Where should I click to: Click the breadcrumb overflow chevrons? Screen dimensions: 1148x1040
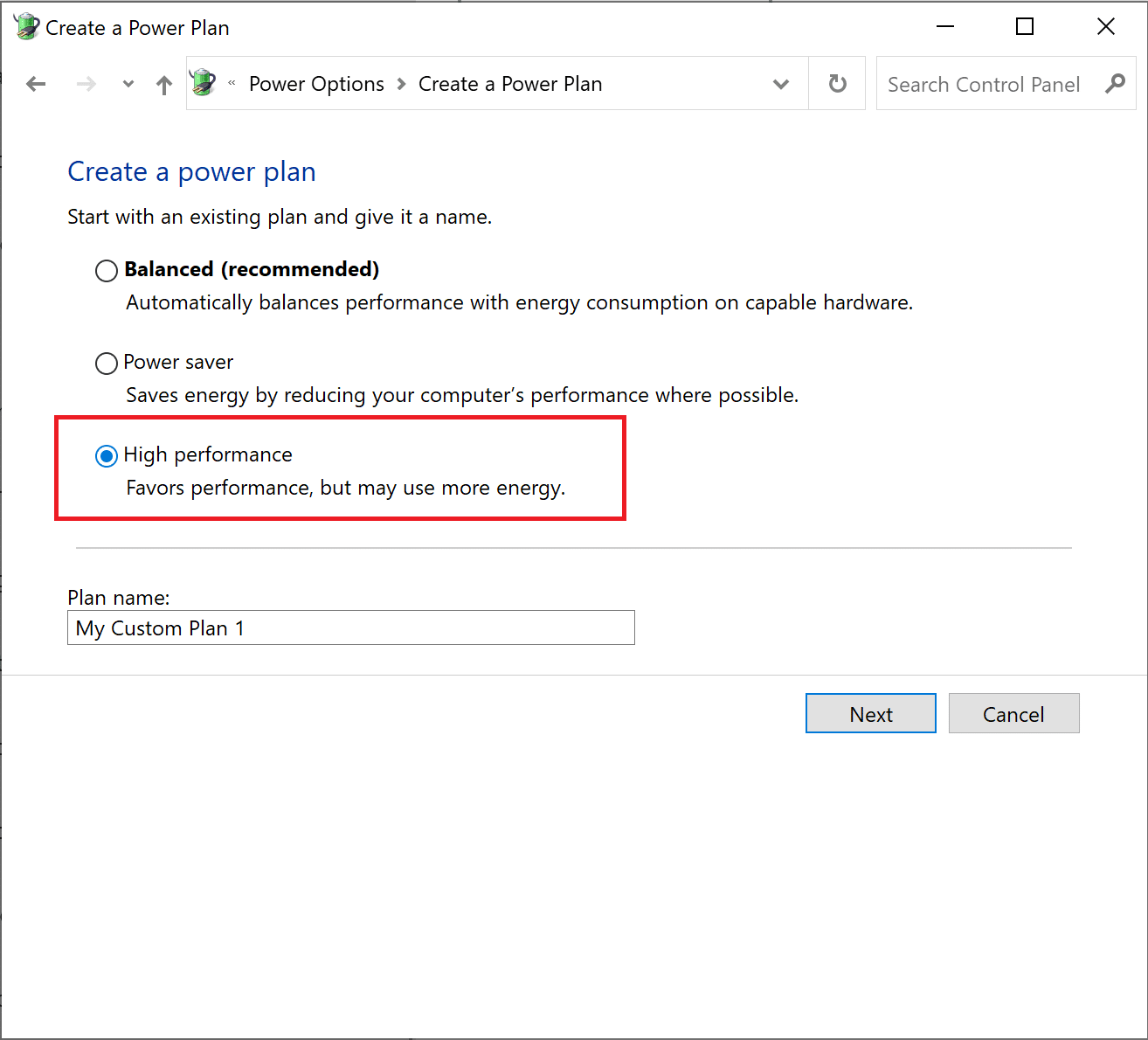pyautogui.click(x=232, y=84)
